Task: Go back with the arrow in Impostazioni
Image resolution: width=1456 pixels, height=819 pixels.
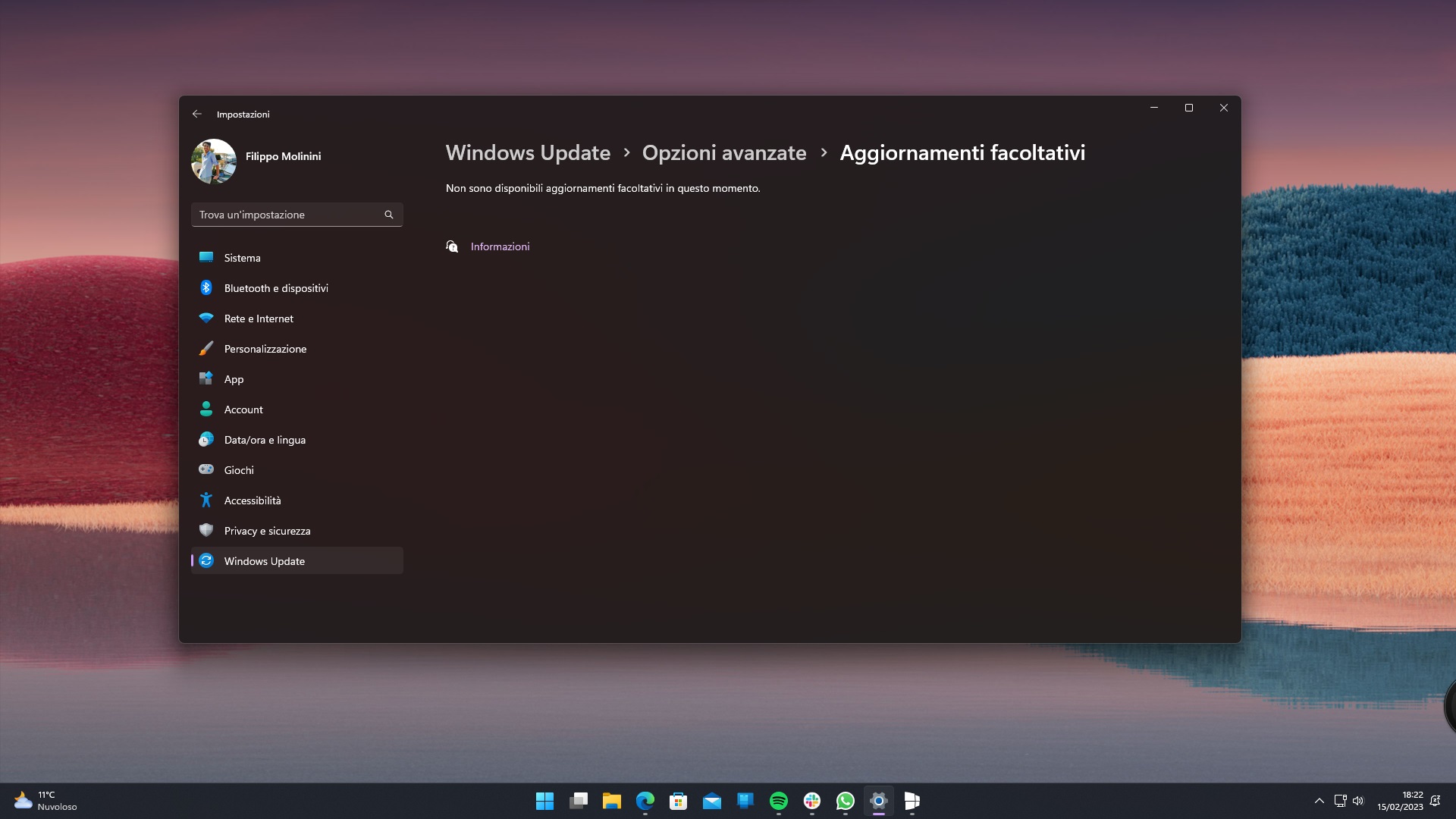Action: pos(197,114)
